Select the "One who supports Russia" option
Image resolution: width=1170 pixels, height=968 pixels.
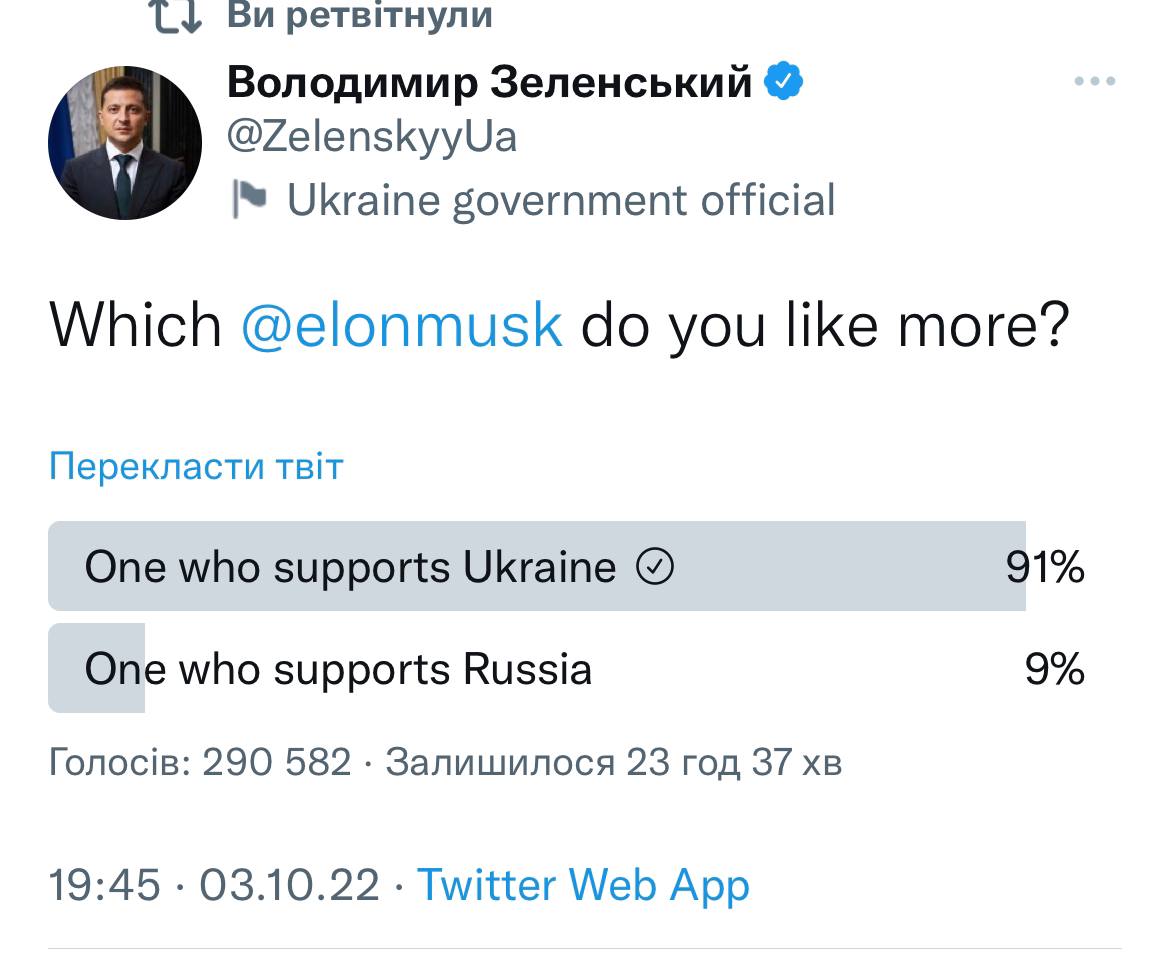click(338, 668)
